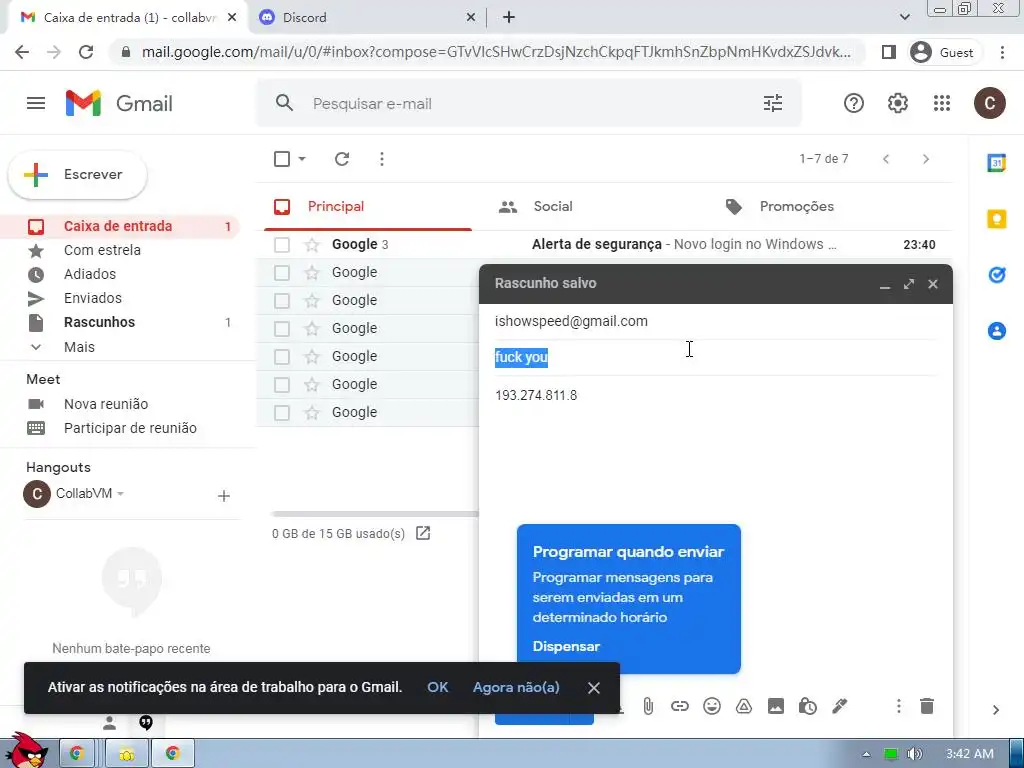The width and height of the screenshot is (1024, 768).
Task: Check the second Google email row checkbox
Action: click(282, 272)
